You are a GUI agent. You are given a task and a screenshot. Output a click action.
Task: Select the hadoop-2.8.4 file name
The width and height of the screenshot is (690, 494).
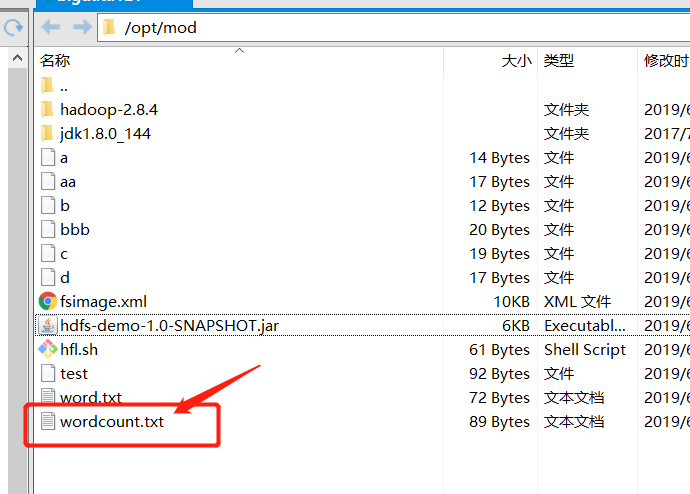tap(109, 110)
